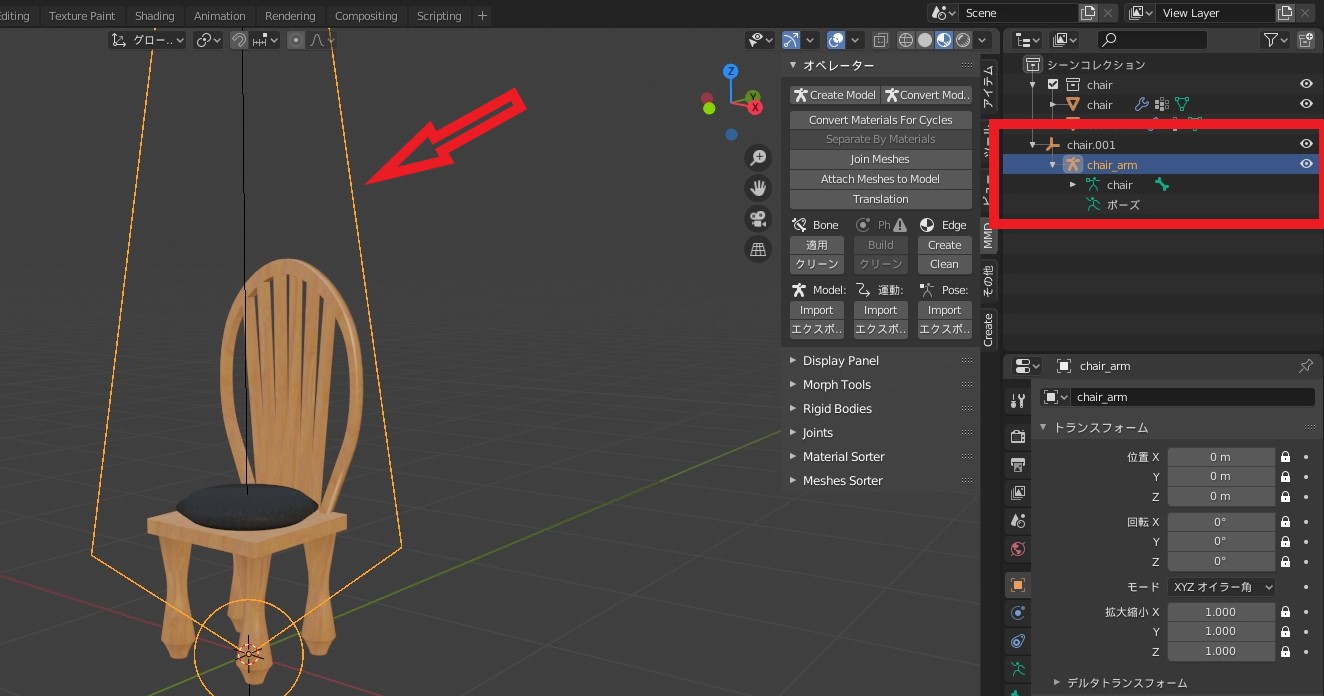
Task: Open the Render properties tab icon
Action: tap(1018, 436)
